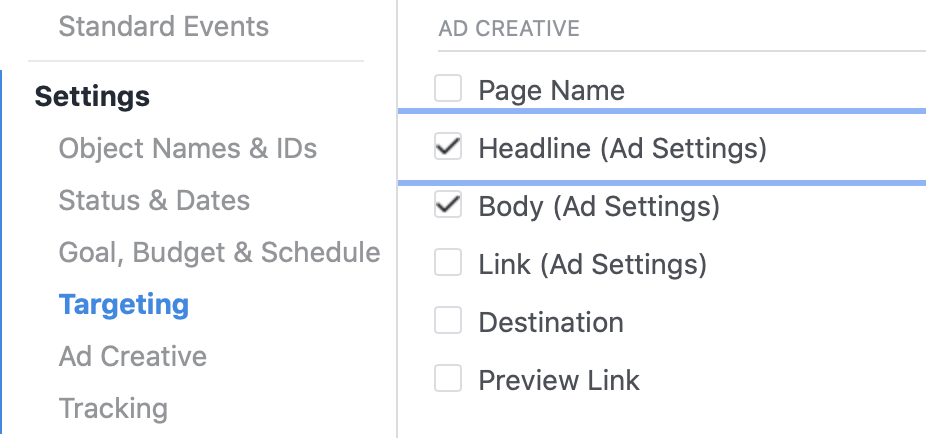This screenshot has width=926, height=438.
Task: Open Standard Events in the sidebar
Action: coord(163,27)
